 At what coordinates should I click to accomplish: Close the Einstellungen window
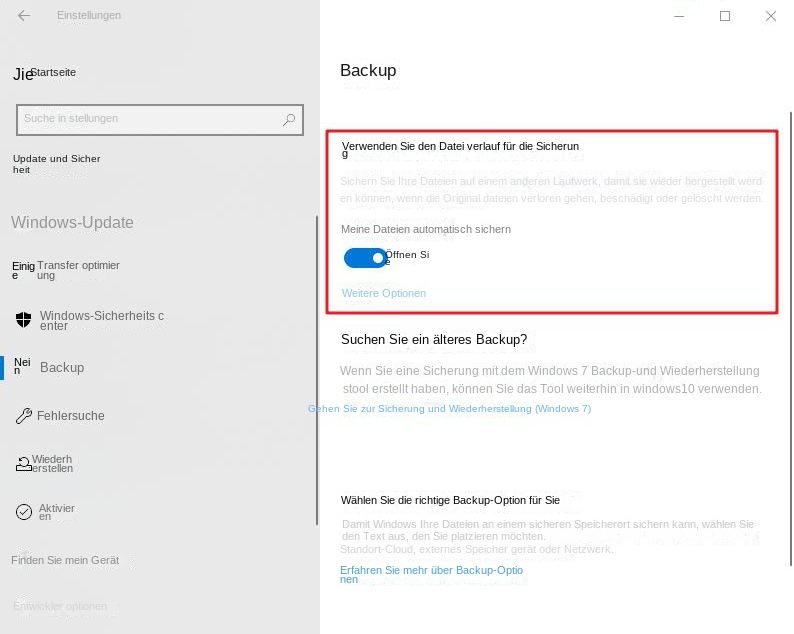(x=771, y=16)
